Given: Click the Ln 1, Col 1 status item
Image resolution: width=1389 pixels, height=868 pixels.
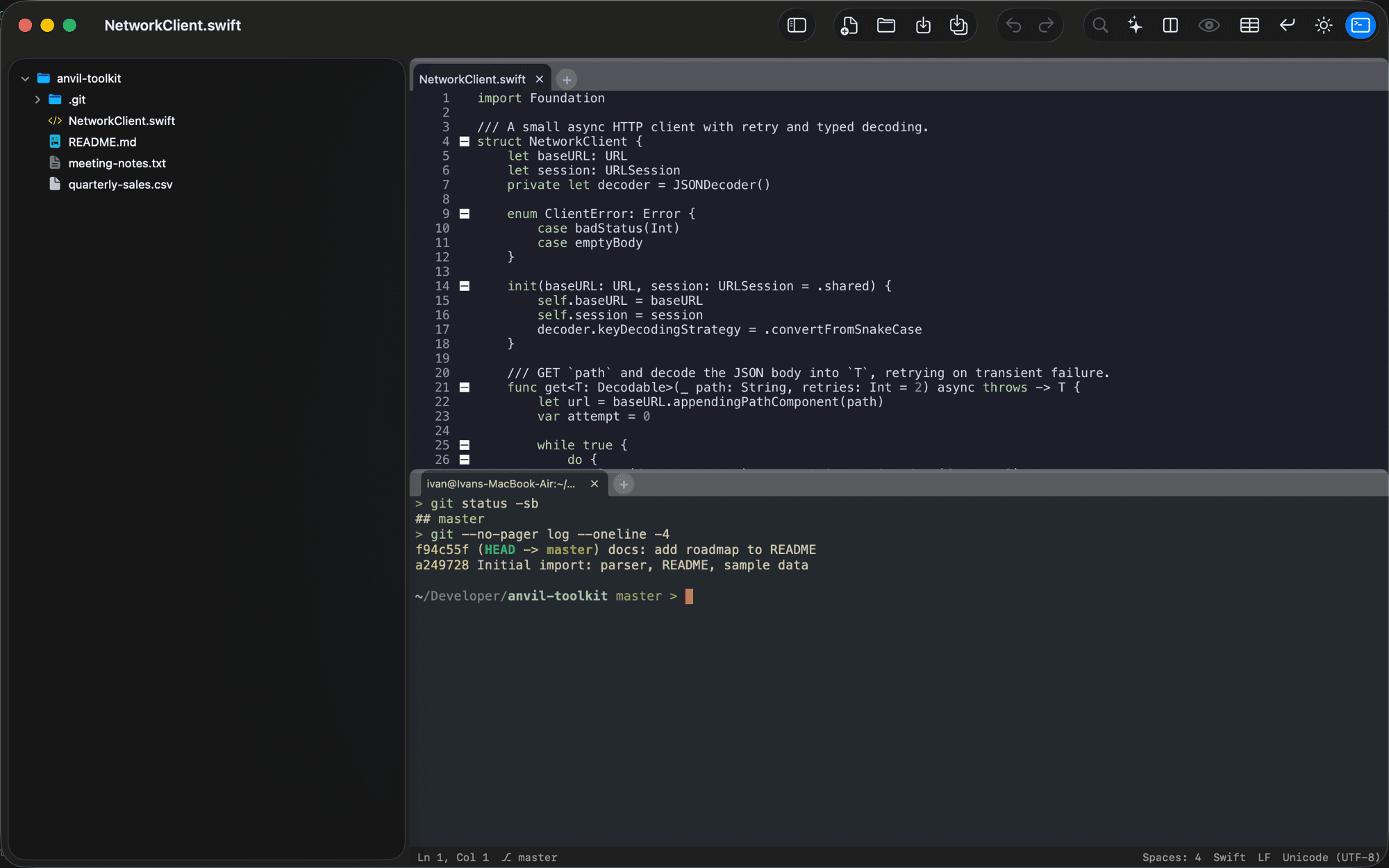Looking at the screenshot, I should 453,858.
